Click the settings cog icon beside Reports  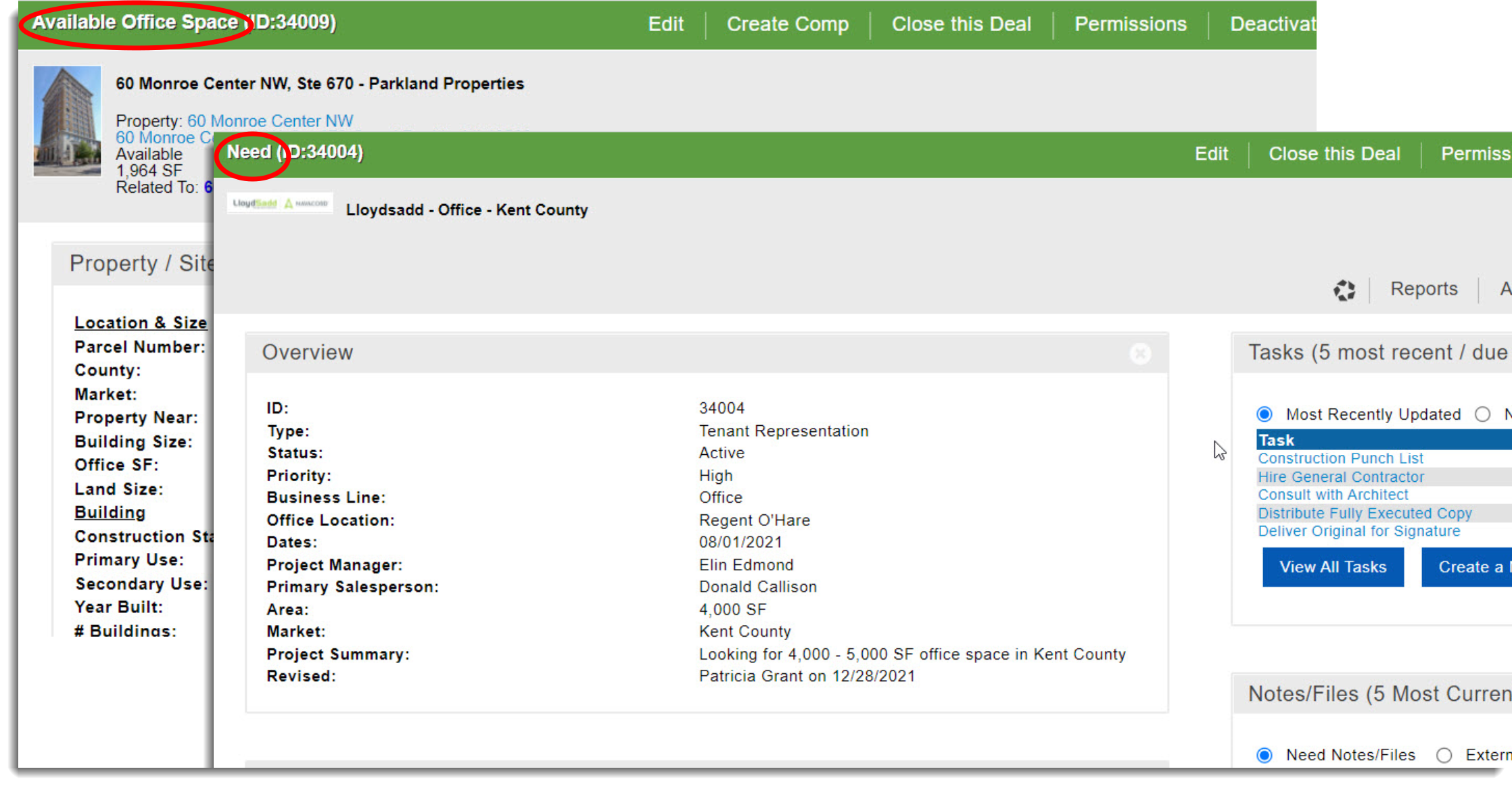click(1344, 290)
